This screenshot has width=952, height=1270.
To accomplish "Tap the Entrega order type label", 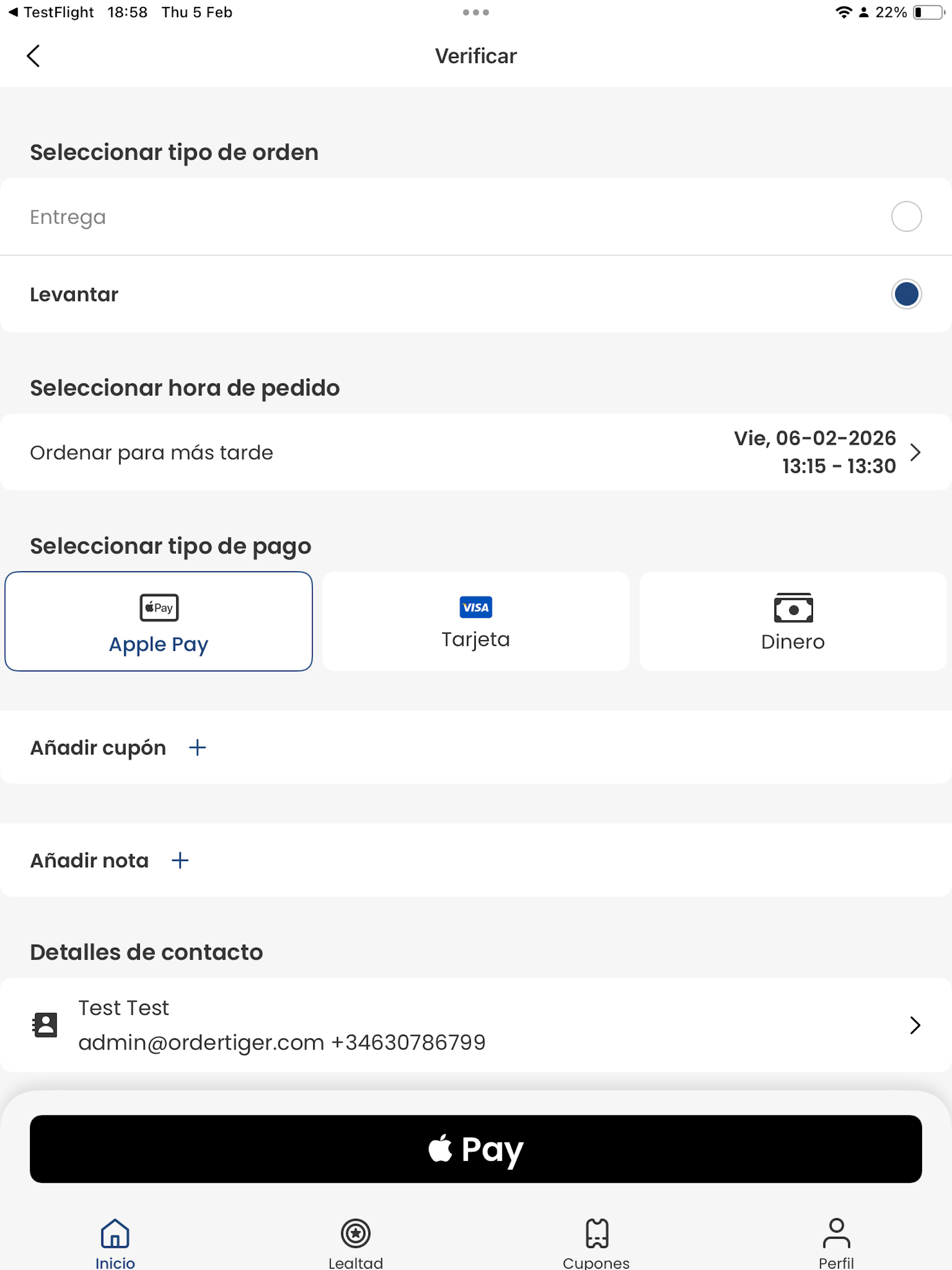I will click(x=68, y=217).
